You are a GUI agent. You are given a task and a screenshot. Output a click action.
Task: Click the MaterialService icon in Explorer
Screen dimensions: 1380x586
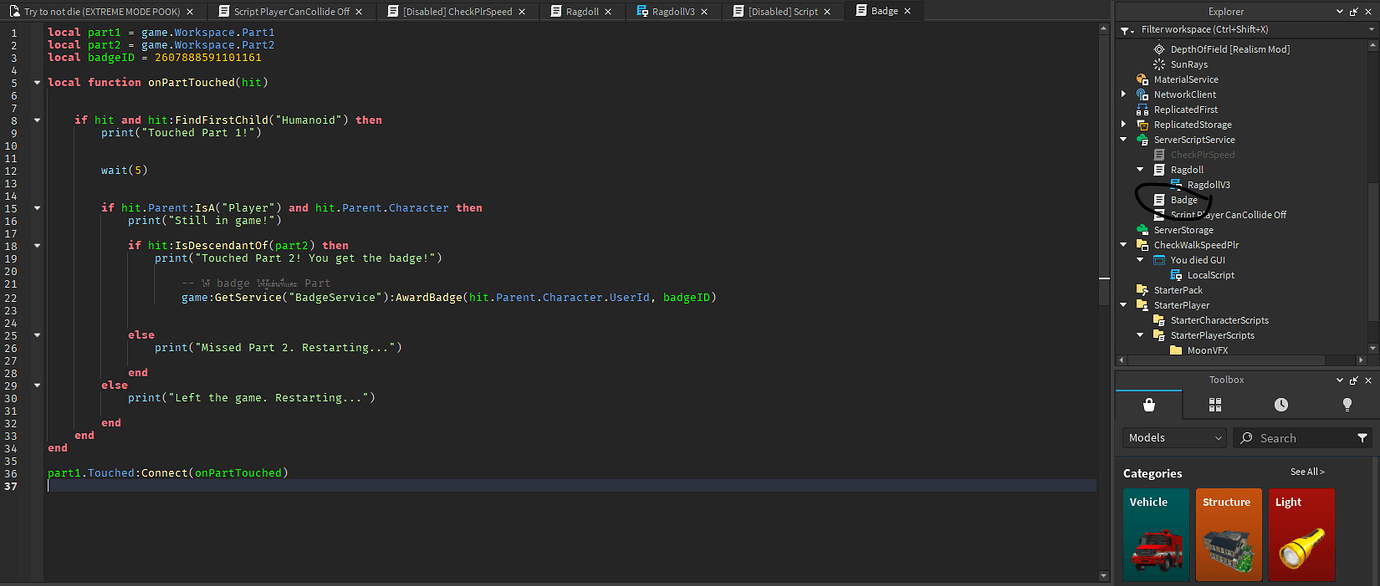coord(1141,78)
